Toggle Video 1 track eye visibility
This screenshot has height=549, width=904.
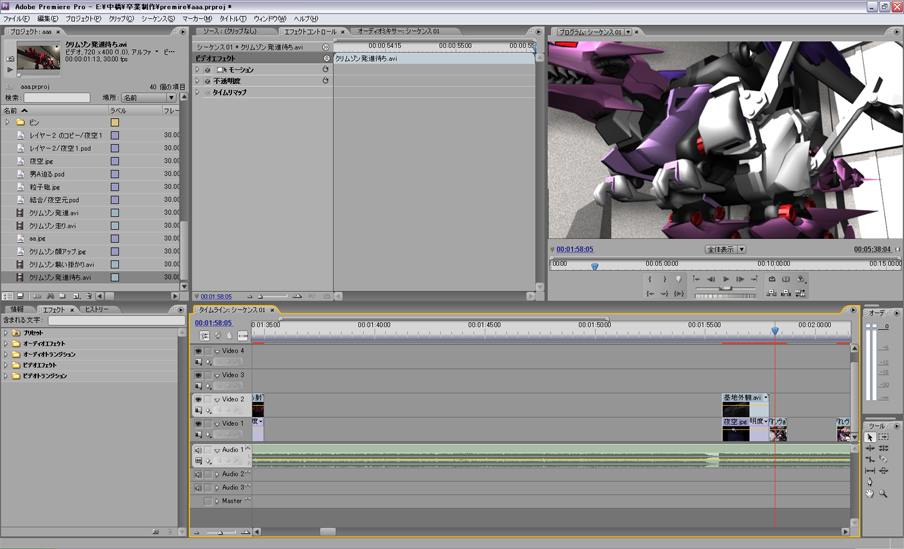click(x=198, y=424)
